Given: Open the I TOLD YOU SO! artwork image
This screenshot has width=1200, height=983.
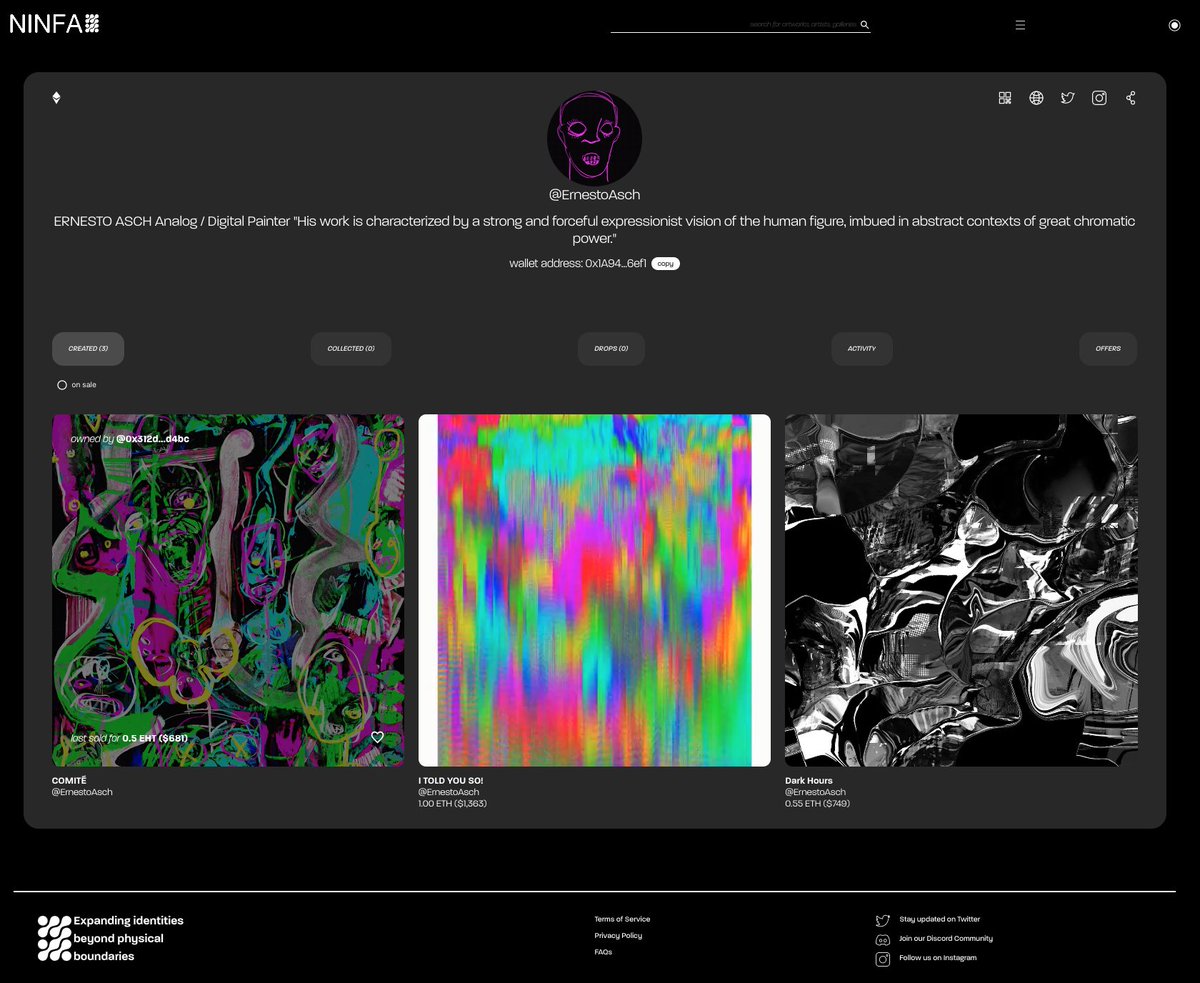Looking at the screenshot, I should (x=594, y=590).
